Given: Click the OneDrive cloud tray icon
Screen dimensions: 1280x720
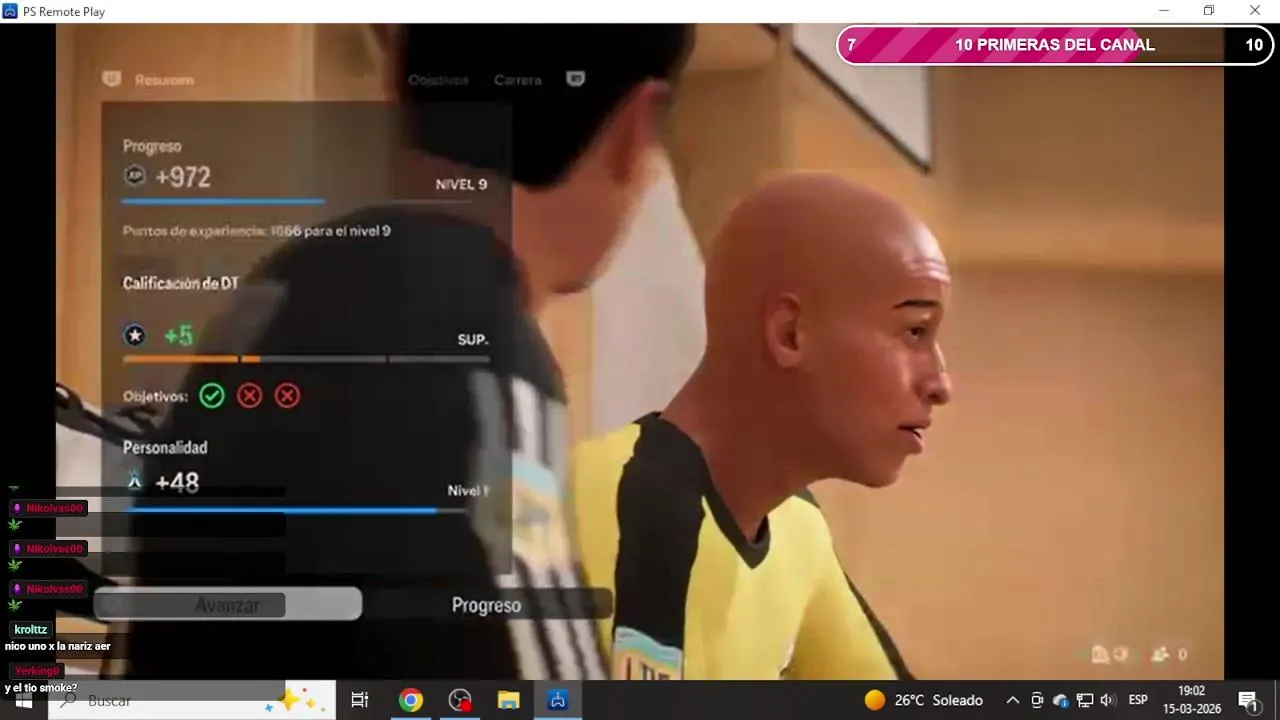Looking at the screenshot, I should coord(1061,700).
